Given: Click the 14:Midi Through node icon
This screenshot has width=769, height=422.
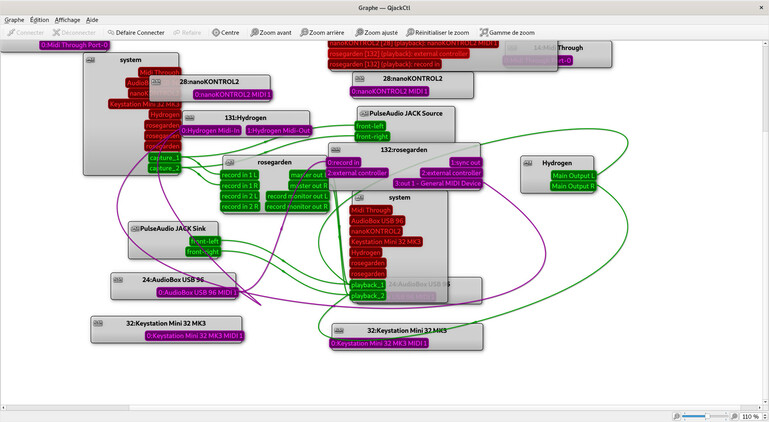Looking at the screenshot, I should [x=512, y=48].
